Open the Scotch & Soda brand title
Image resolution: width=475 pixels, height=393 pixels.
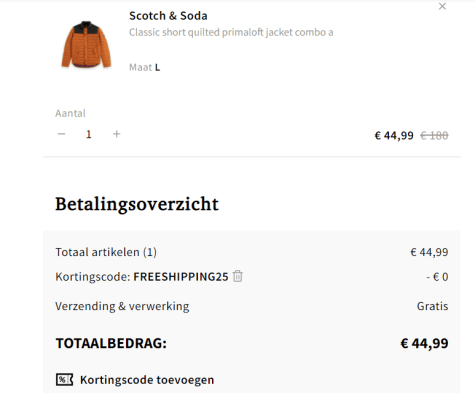pyautogui.click(x=168, y=16)
